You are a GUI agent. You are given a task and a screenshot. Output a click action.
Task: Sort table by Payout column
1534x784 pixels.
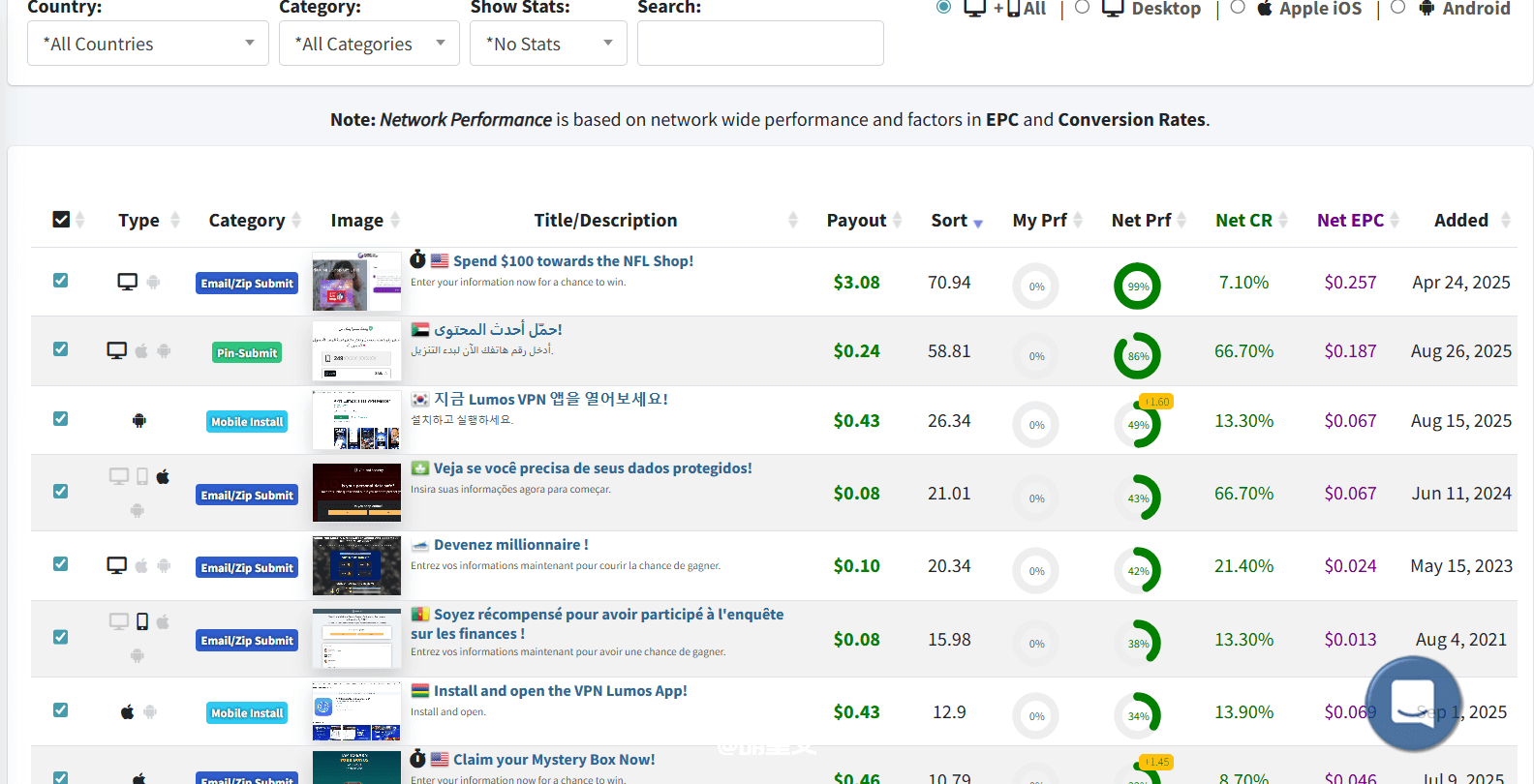[856, 221]
